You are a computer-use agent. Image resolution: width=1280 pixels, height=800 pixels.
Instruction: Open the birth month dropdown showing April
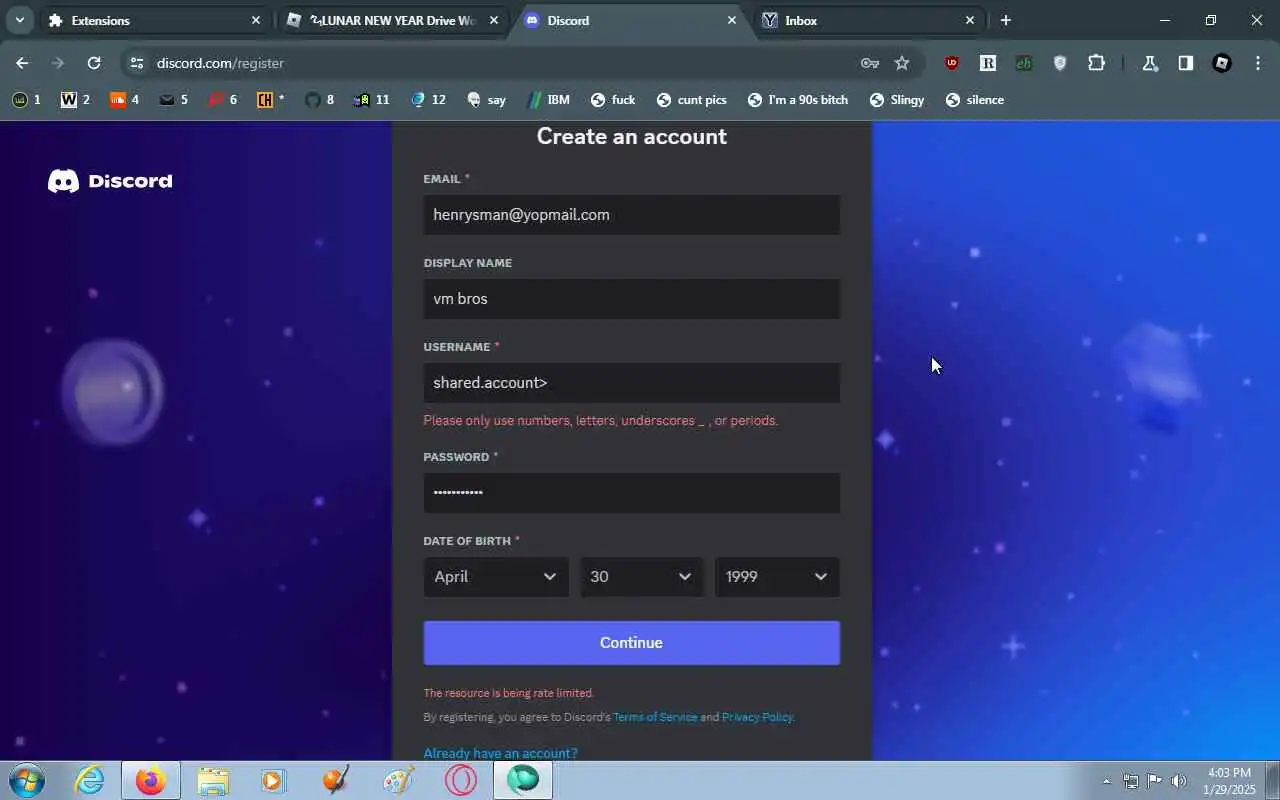496,577
